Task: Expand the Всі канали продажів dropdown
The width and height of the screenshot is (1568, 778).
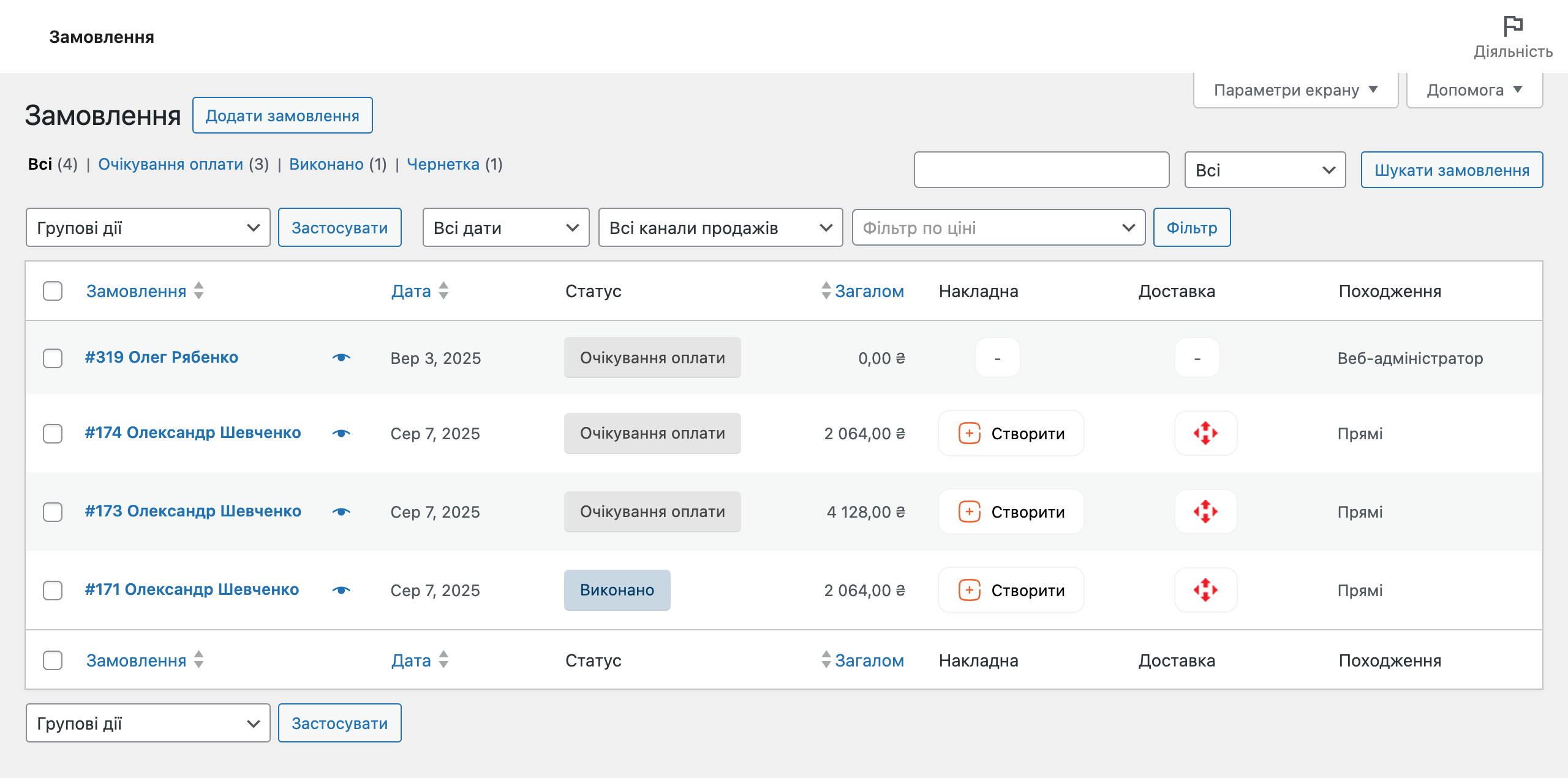Action: [720, 227]
